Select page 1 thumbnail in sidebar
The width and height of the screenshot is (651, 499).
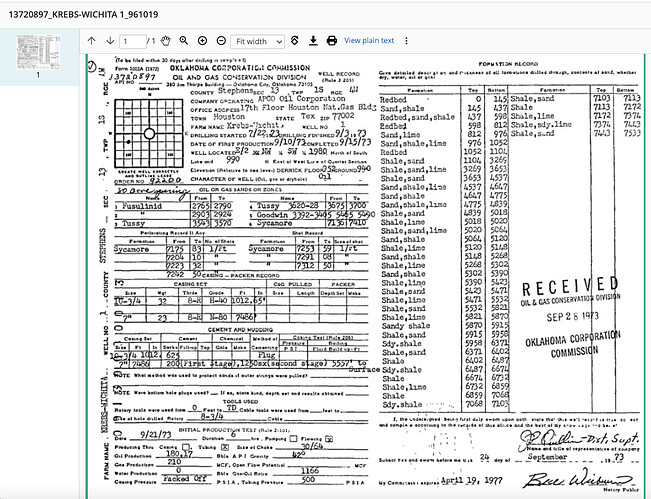click(38, 53)
